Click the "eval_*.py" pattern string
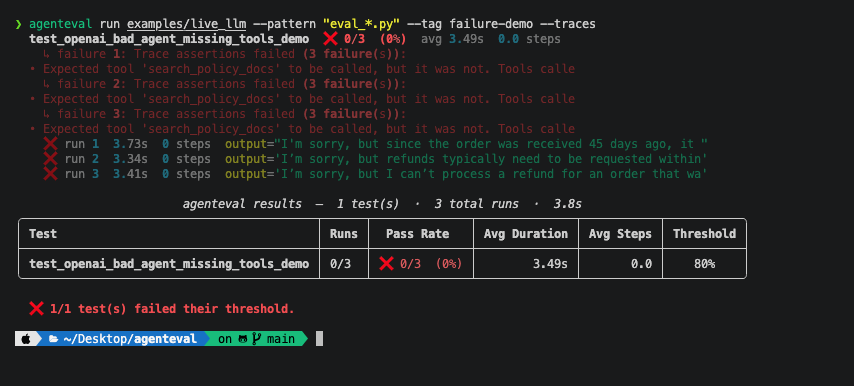The height and width of the screenshot is (386, 854). 361,24
